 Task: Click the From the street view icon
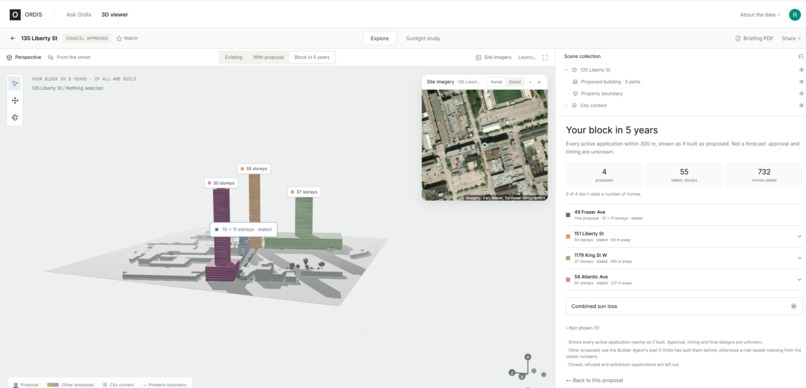[51, 58]
